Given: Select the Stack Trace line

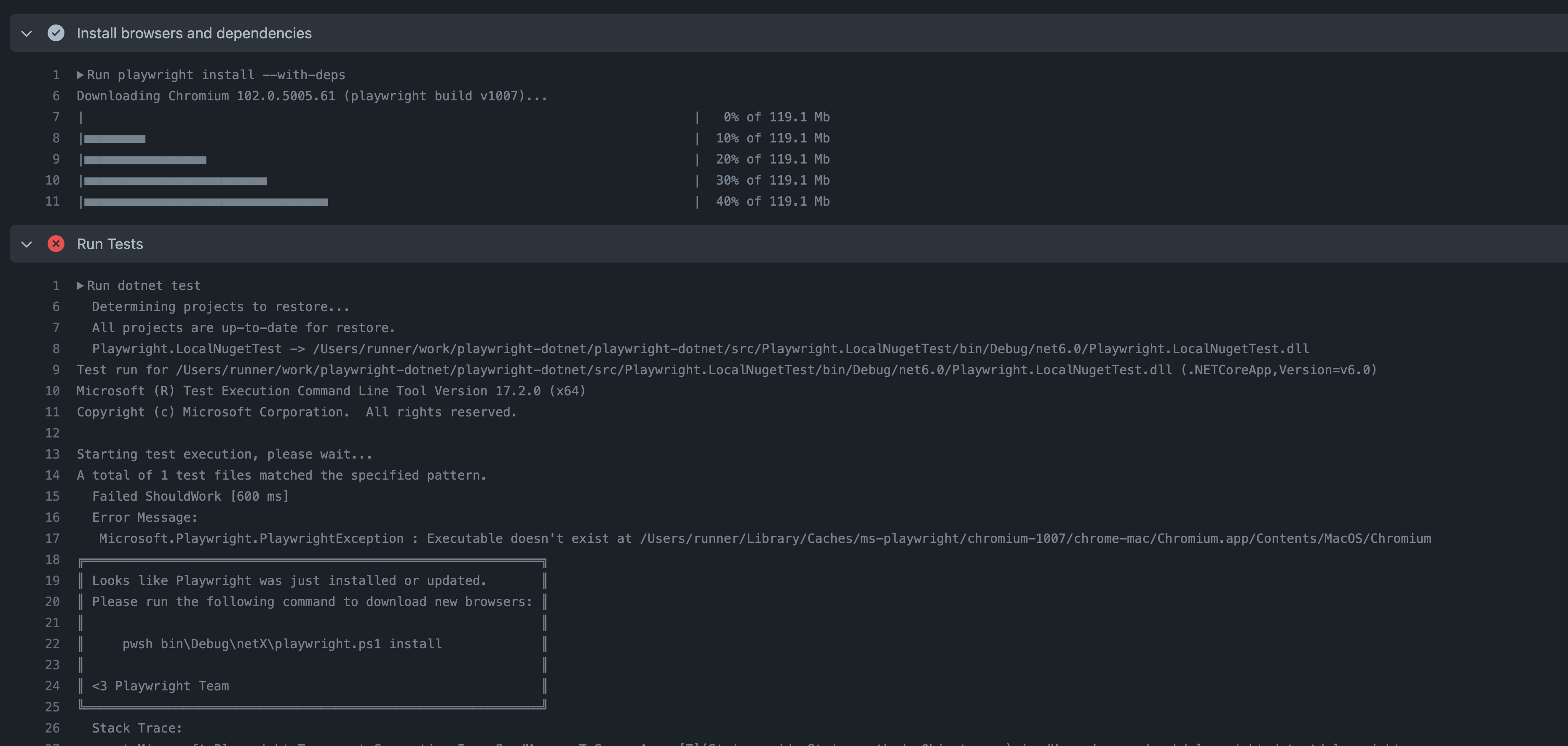Looking at the screenshot, I should [x=137, y=728].
